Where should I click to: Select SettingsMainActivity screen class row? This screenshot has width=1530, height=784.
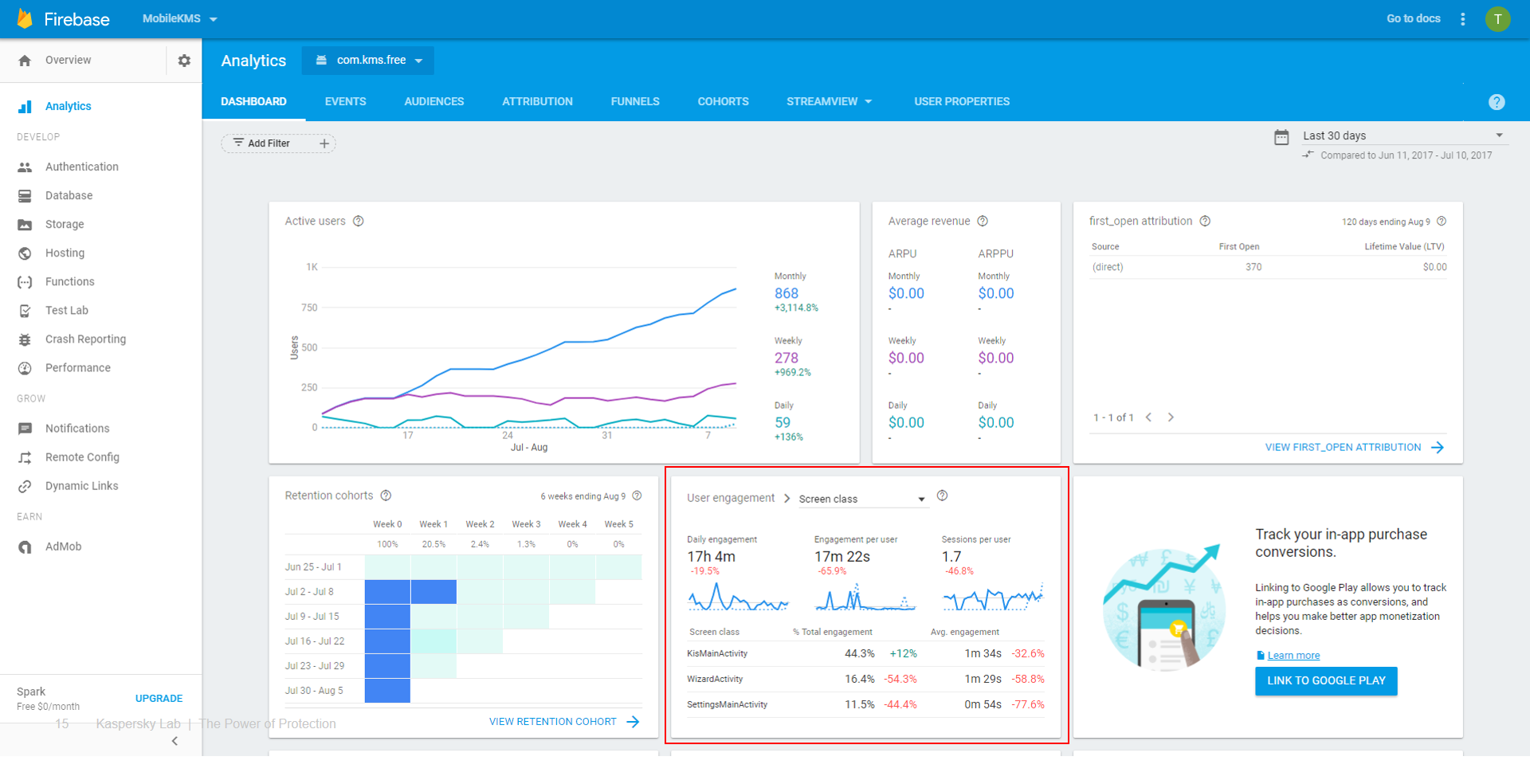(x=865, y=704)
